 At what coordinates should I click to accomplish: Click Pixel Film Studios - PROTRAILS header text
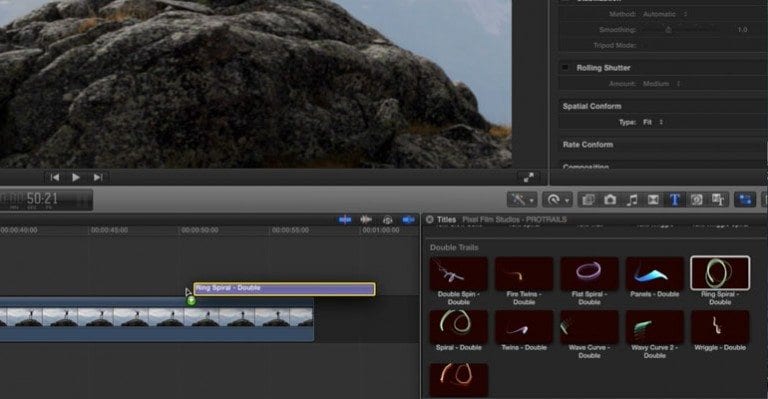(514, 220)
